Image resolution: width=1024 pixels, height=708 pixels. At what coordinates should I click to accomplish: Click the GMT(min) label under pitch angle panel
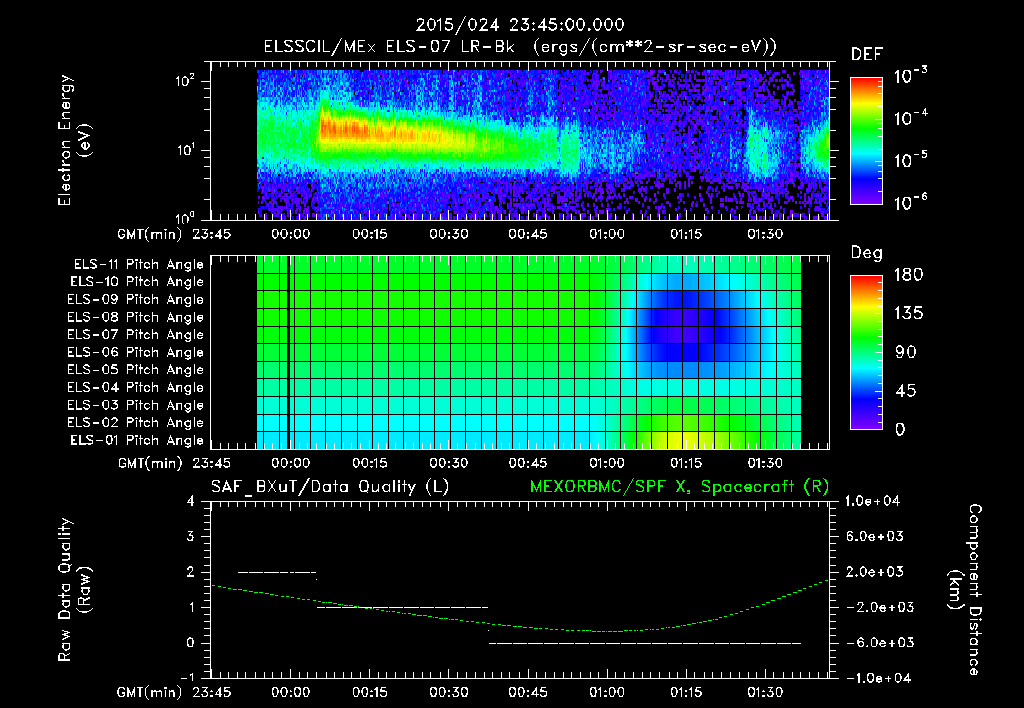tap(150, 463)
